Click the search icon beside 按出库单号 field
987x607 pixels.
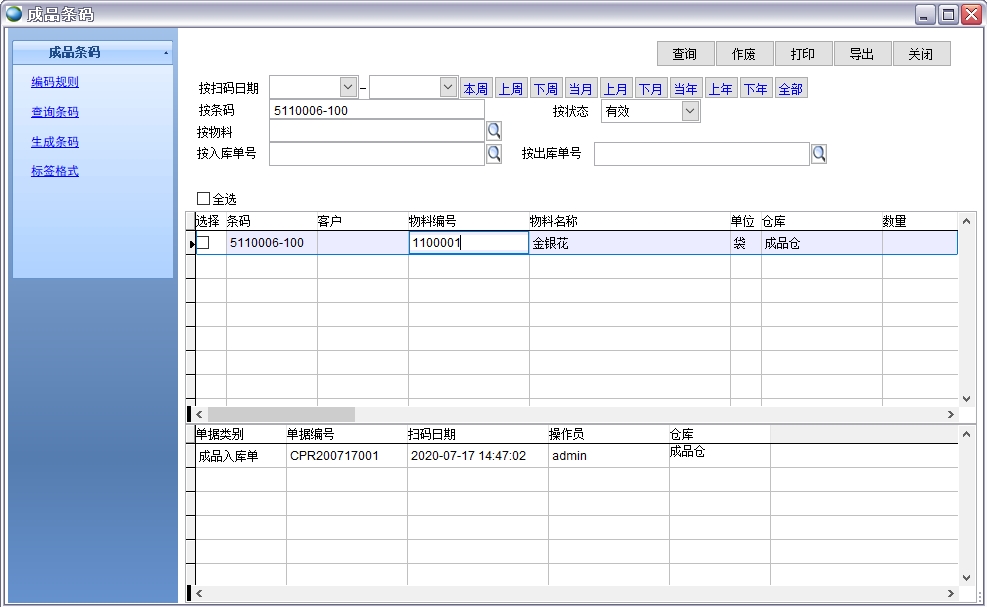(x=818, y=153)
